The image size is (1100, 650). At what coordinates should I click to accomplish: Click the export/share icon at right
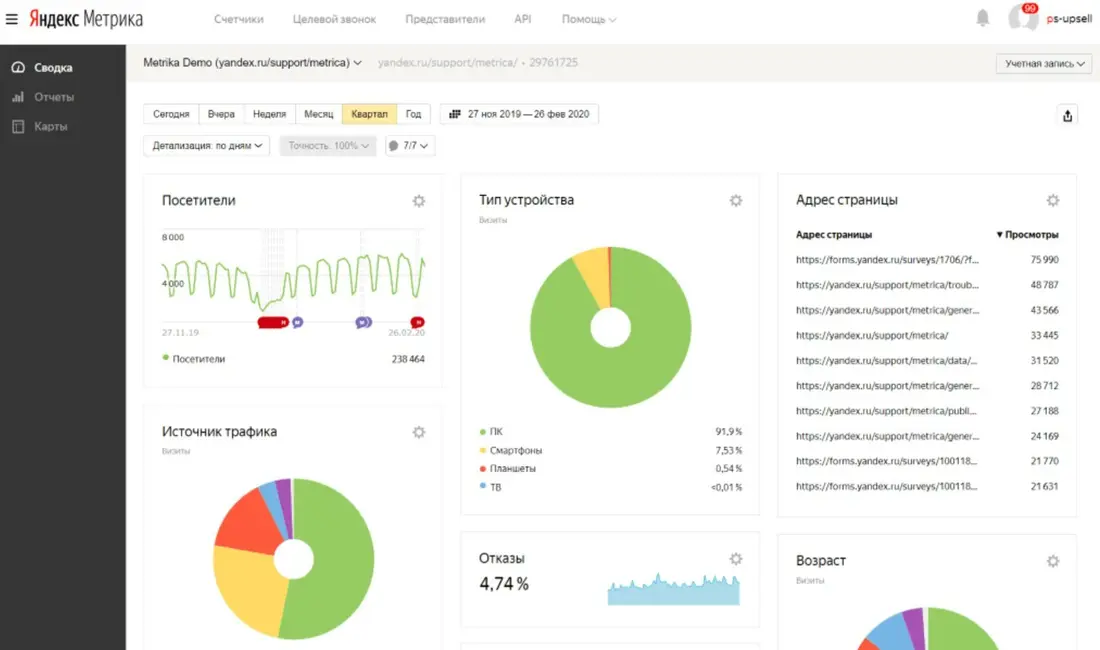[x=1067, y=116]
